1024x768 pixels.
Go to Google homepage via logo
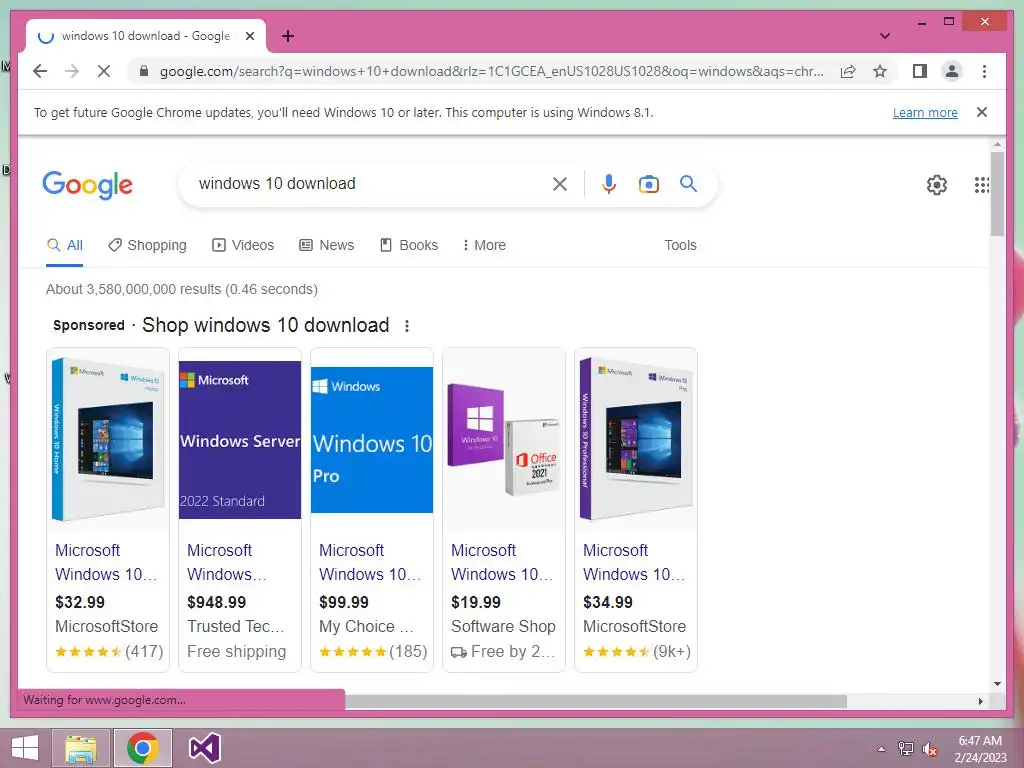click(88, 185)
